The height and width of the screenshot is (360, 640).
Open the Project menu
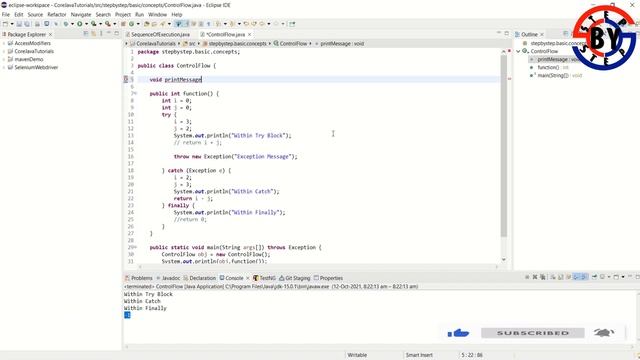[x=123, y=15]
